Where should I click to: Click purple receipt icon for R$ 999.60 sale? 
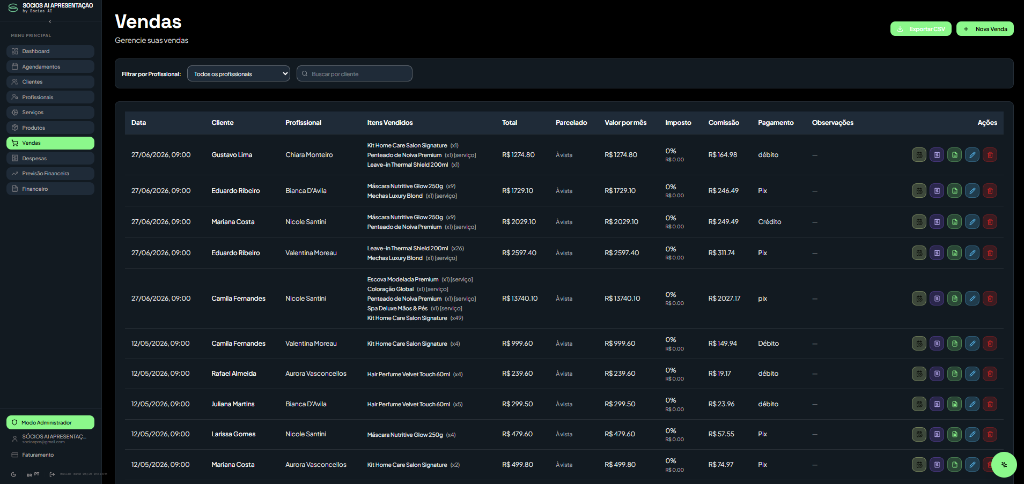click(x=936, y=343)
